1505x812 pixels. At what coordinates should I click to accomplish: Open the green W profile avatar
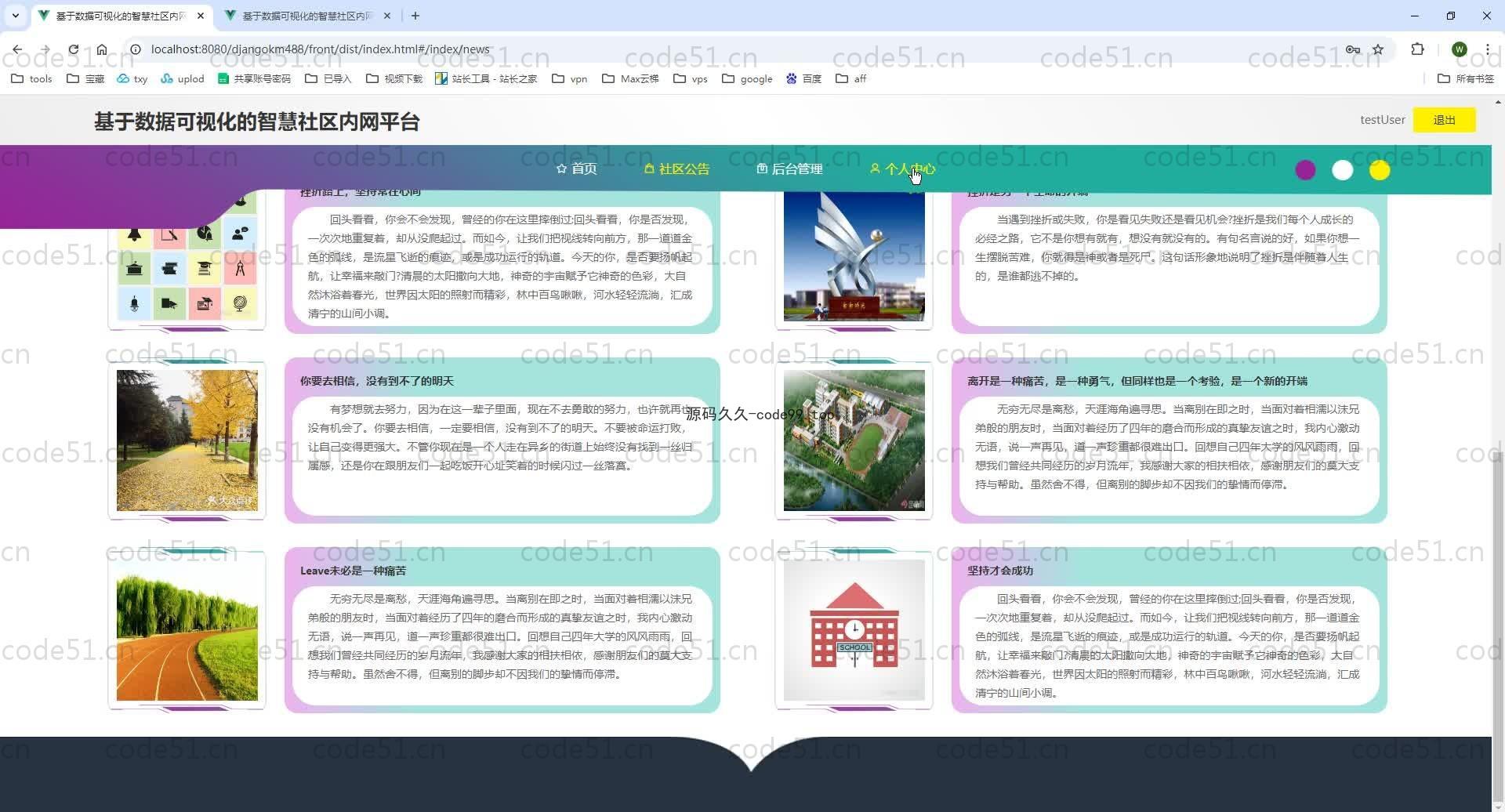click(x=1459, y=49)
